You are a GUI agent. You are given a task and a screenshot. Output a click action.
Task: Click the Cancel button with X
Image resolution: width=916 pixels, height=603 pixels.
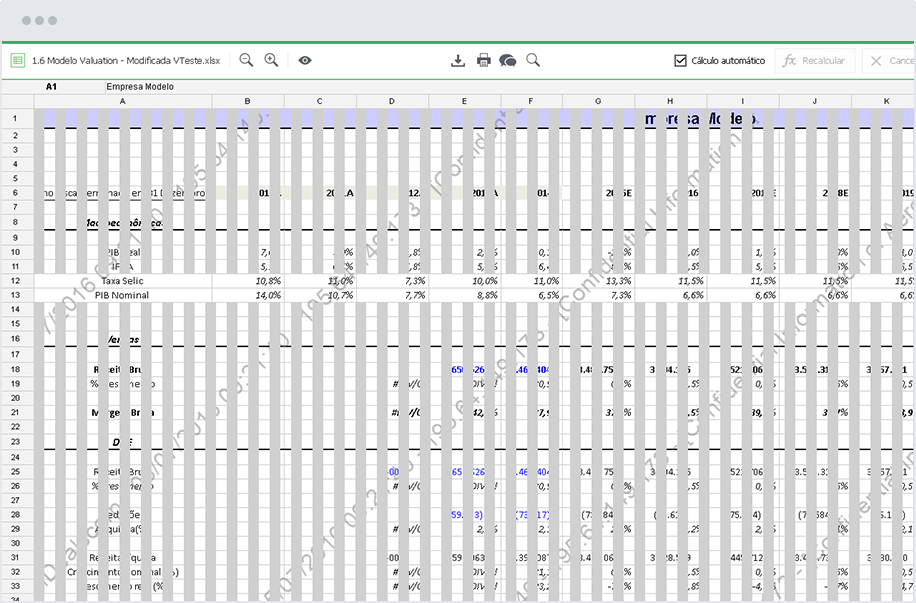pyautogui.click(x=889, y=61)
